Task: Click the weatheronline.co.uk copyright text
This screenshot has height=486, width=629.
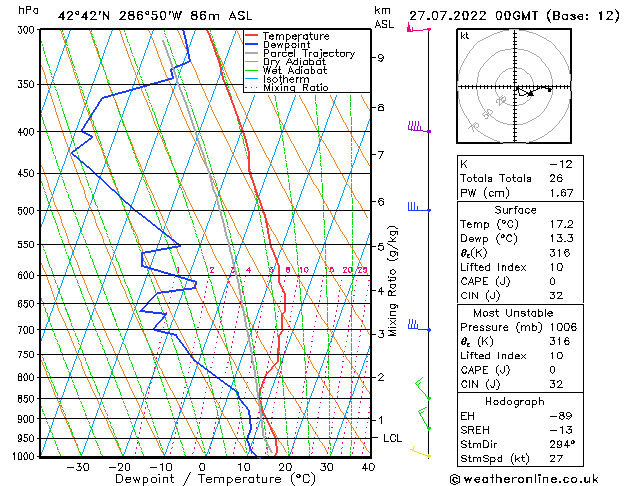Action: [x=524, y=479]
